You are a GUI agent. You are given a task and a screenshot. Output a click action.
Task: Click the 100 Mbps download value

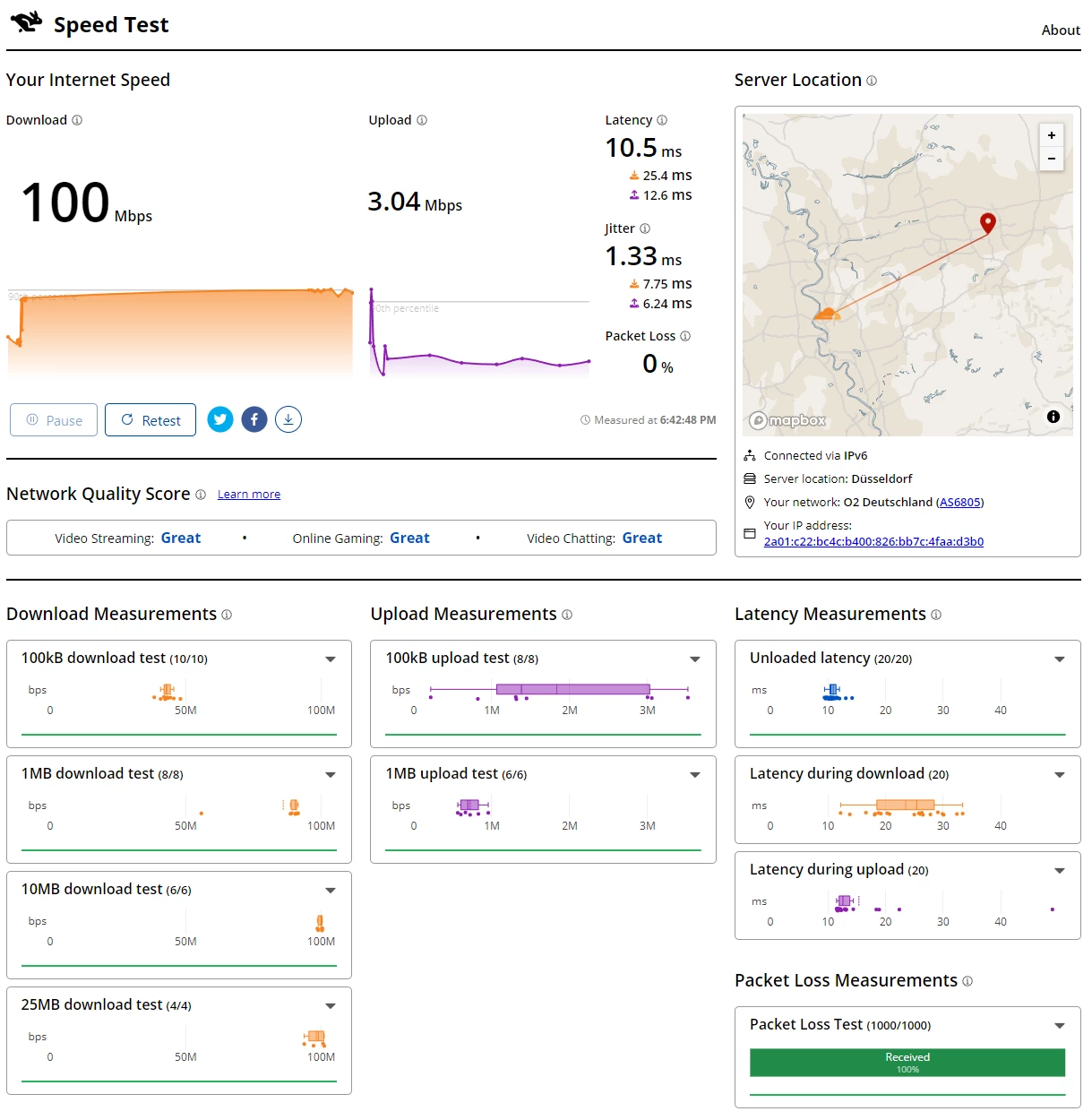click(x=87, y=203)
